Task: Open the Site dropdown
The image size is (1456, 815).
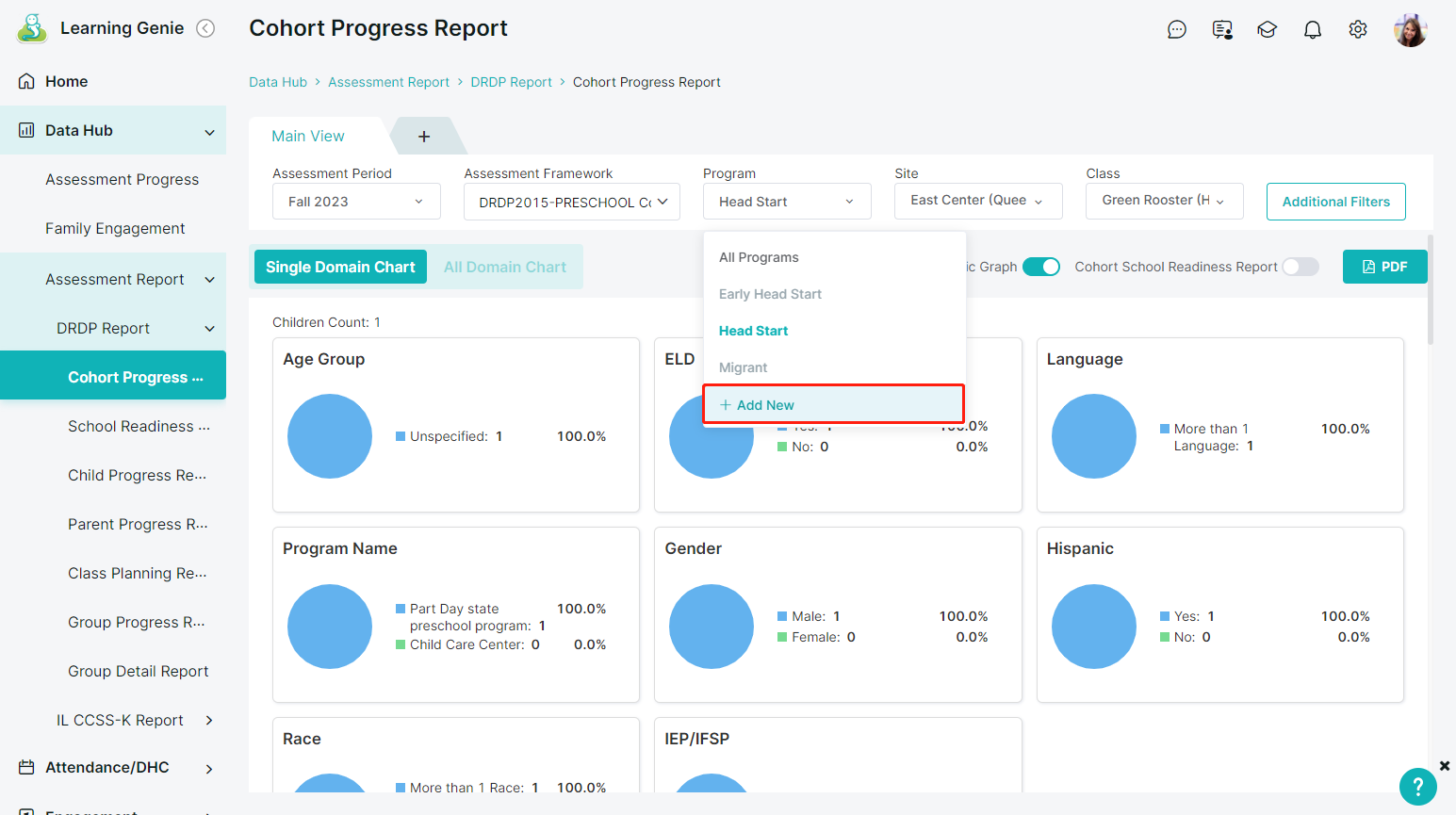Action: [x=977, y=201]
